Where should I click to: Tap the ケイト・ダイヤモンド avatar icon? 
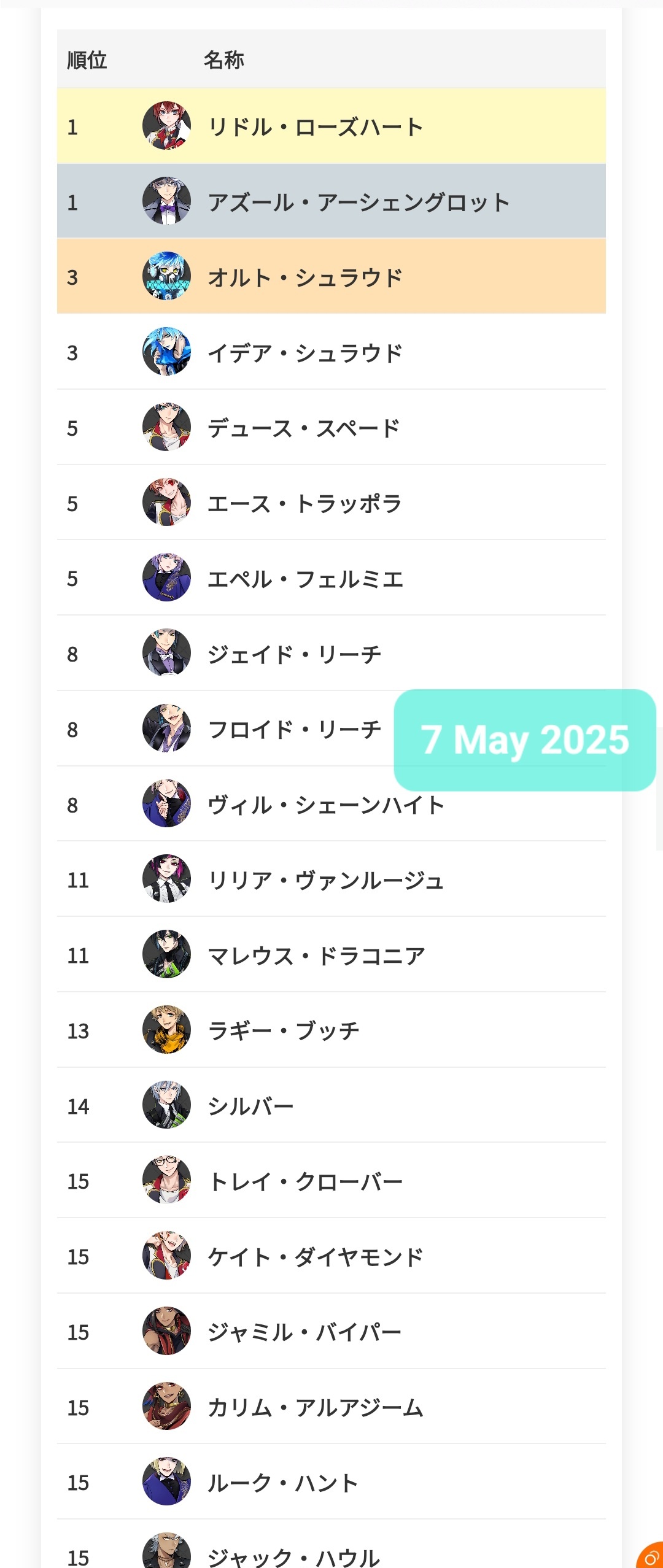[x=166, y=1256]
